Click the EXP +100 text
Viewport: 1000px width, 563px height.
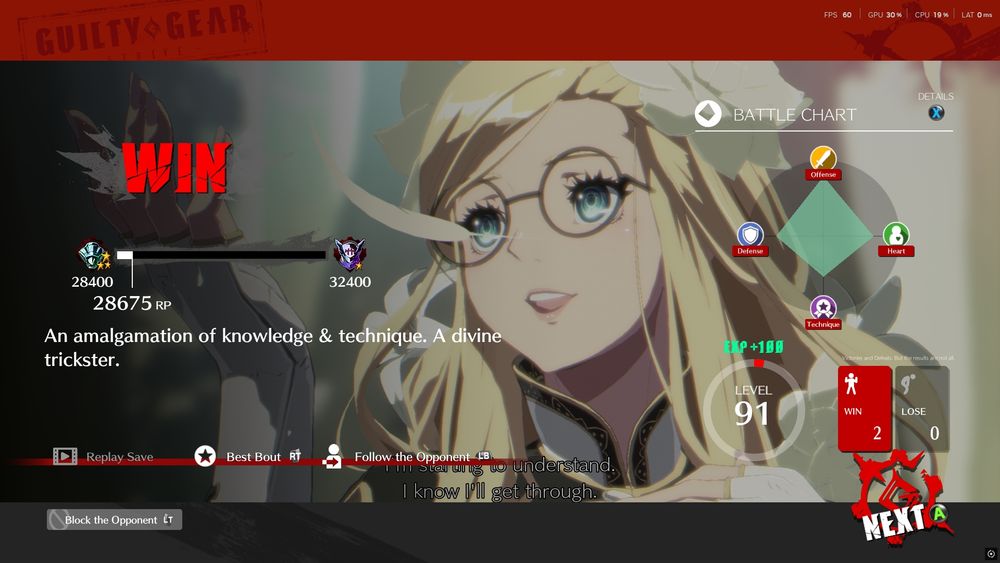[753, 347]
